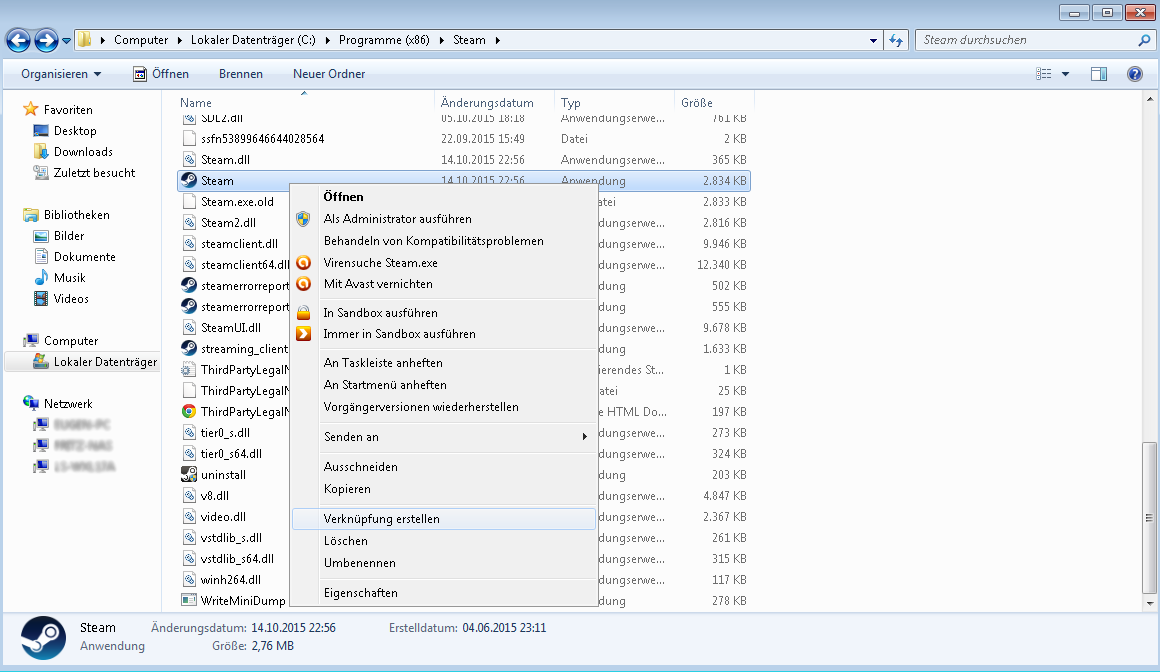
Task: Choose Umbenennen in the context menu
Action: pos(444,563)
